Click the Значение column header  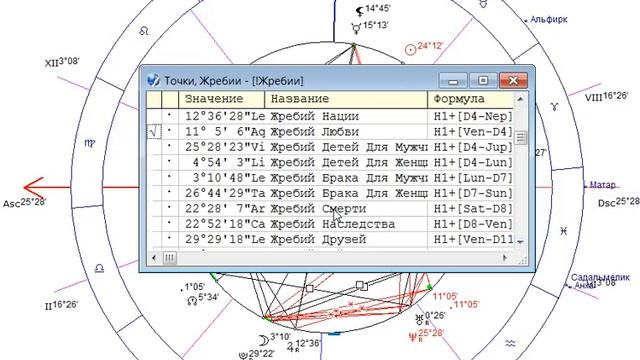click(x=222, y=99)
